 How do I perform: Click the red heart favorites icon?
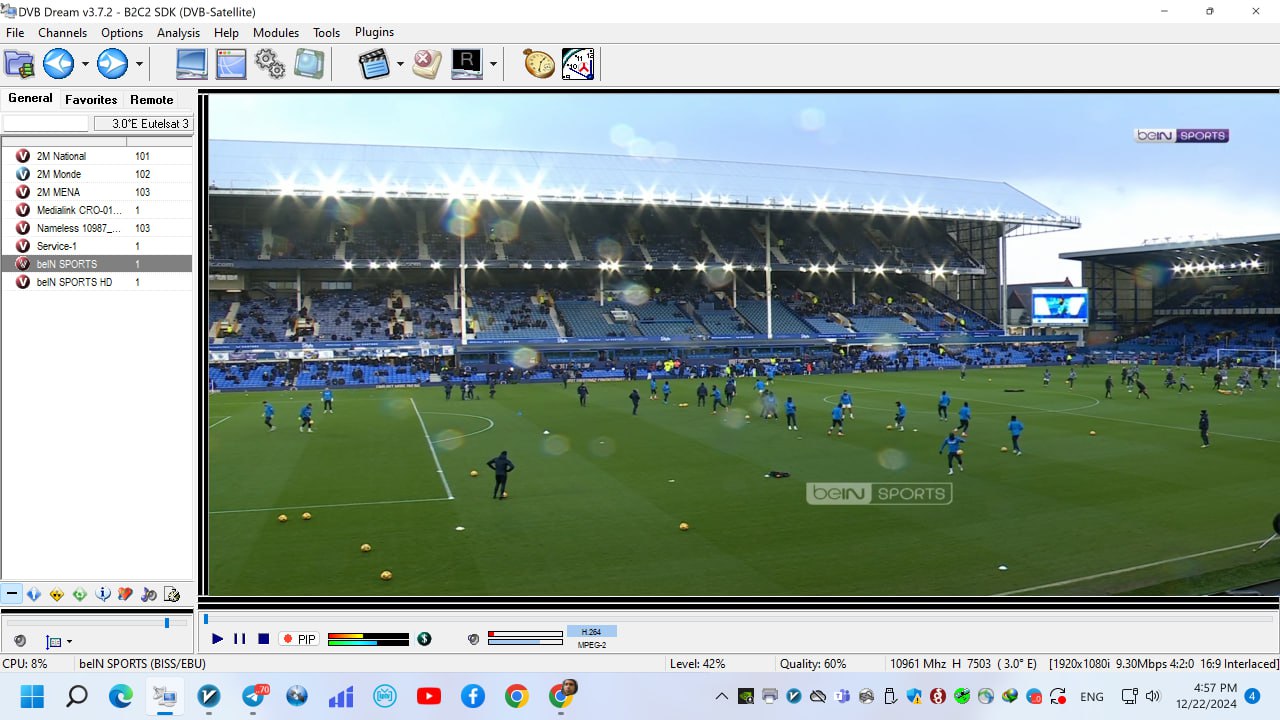point(125,594)
